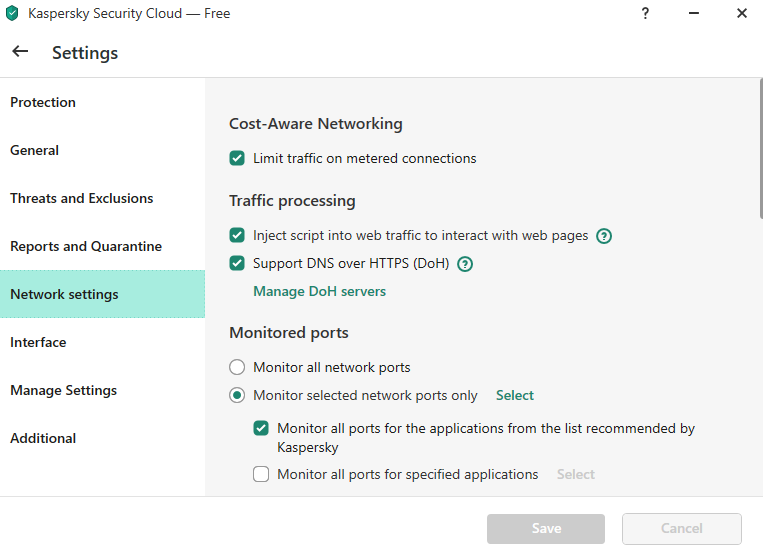This screenshot has width=763, height=553.
Task: Uncheck Limit traffic on metered connections
Action: 237,158
